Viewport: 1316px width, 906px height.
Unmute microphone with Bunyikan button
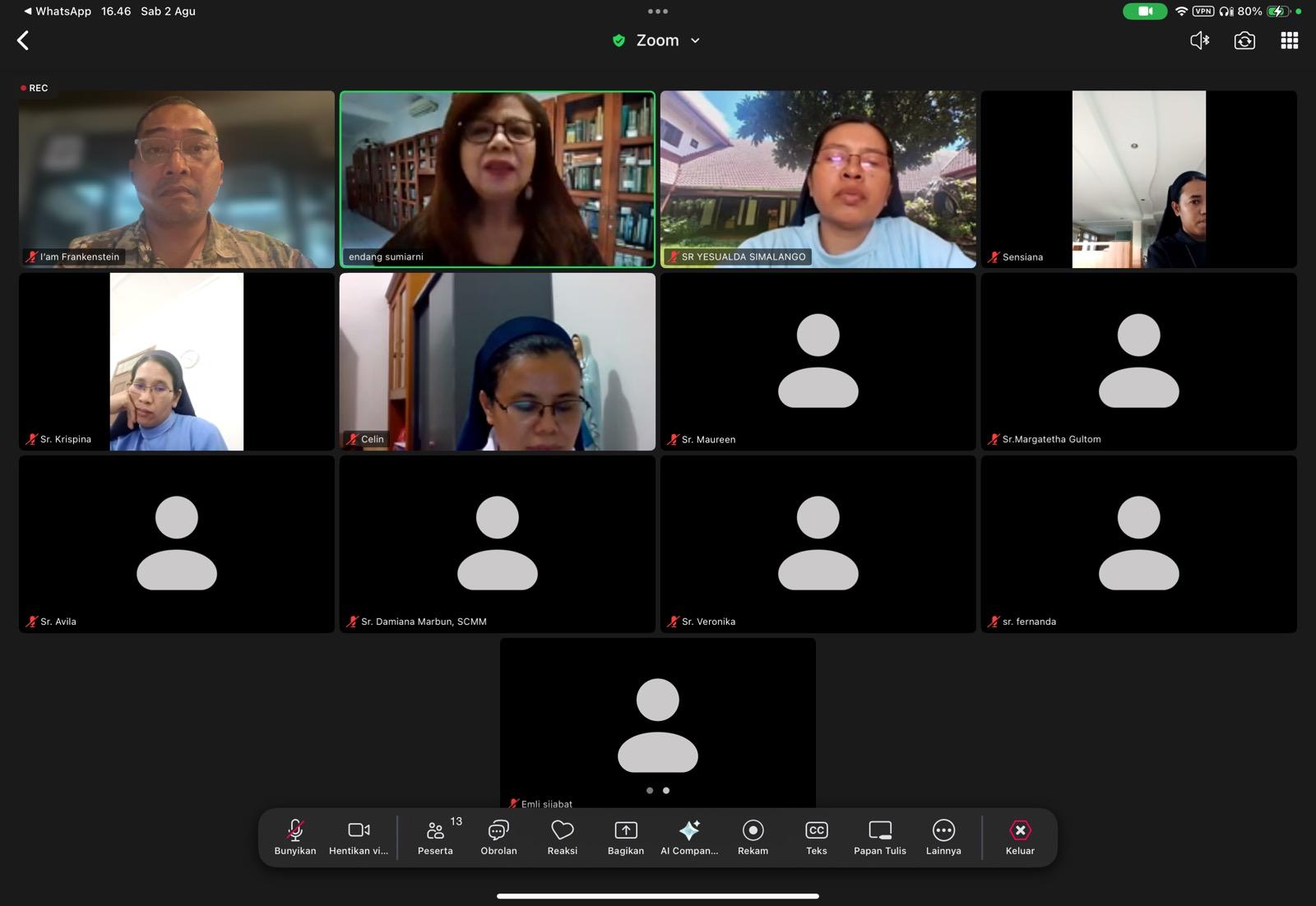(295, 837)
